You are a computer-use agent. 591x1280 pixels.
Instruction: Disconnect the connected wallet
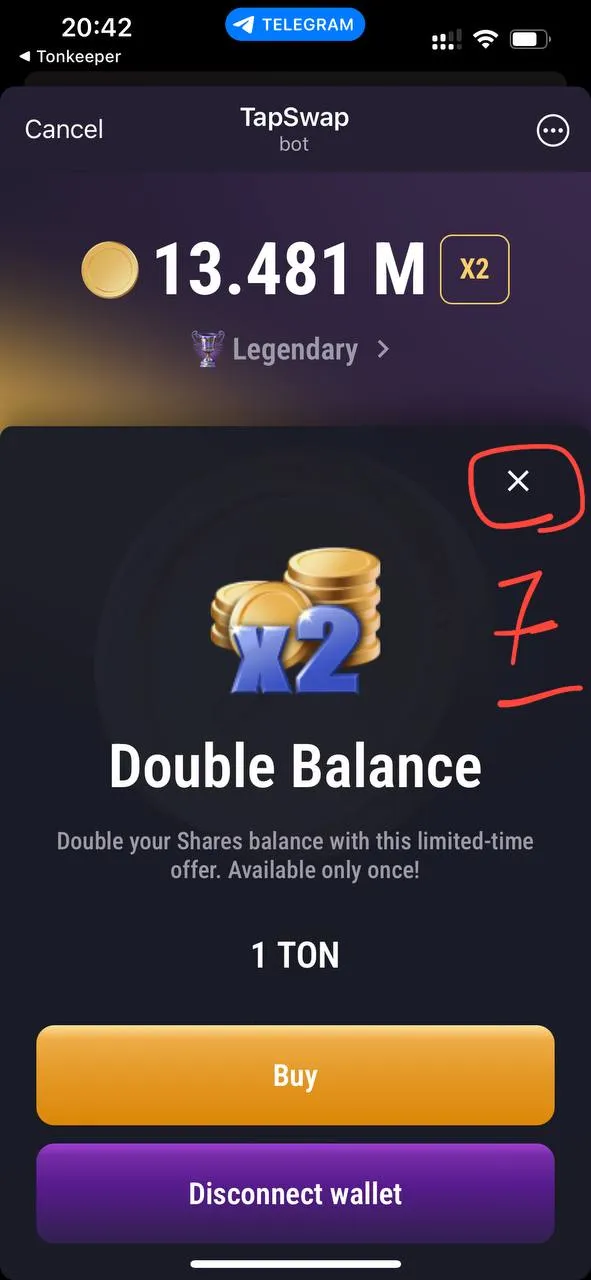click(295, 1193)
